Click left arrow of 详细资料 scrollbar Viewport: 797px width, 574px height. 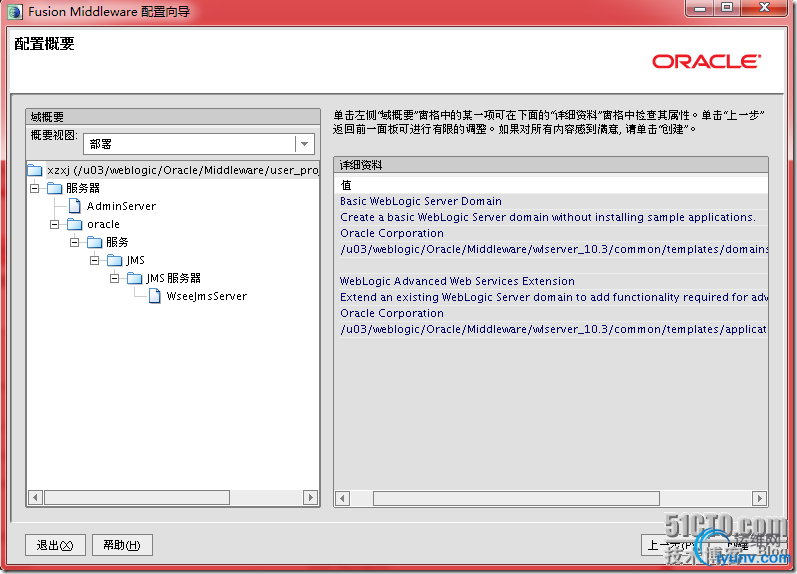[343, 498]
